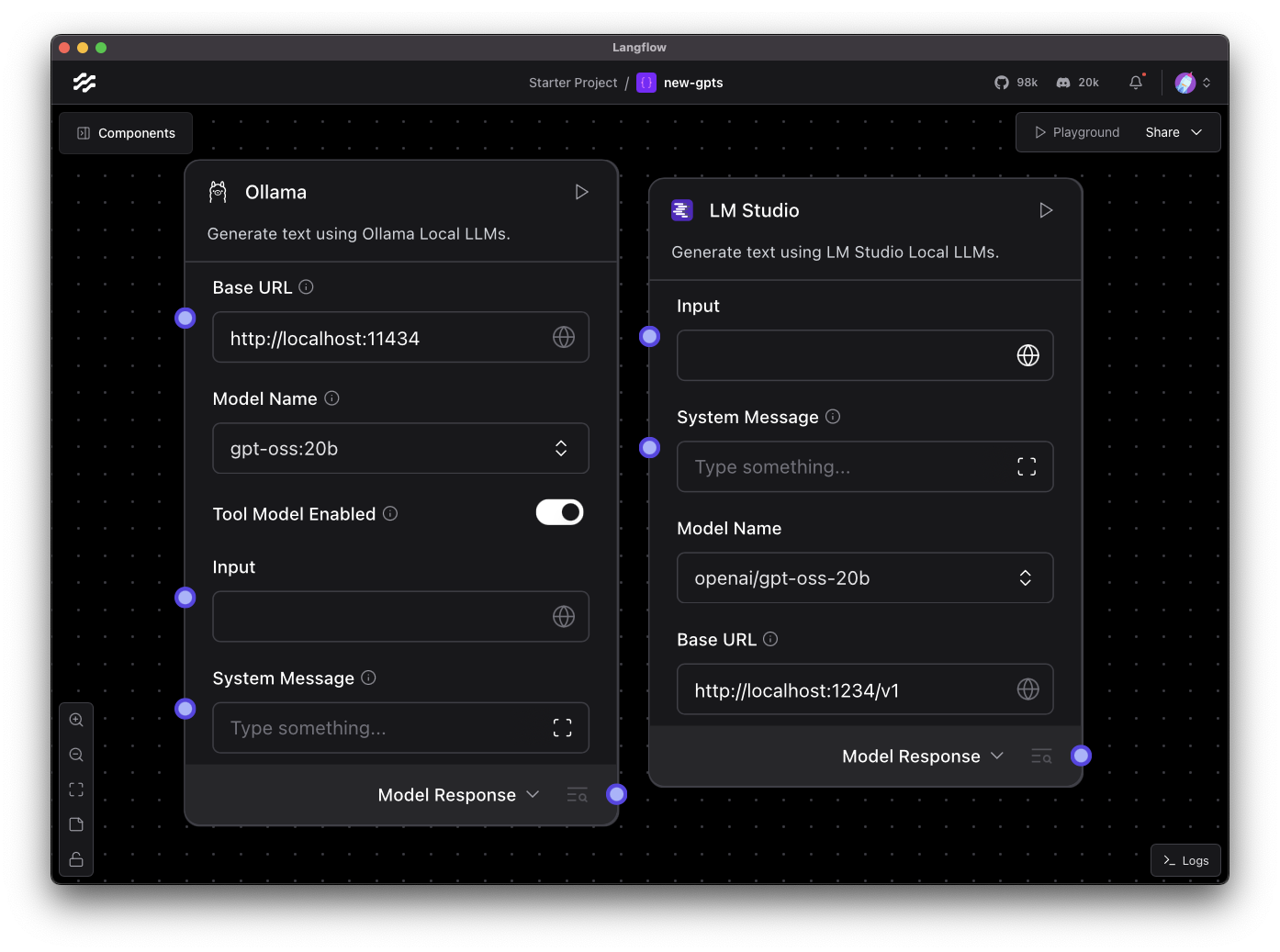The width and height of the screenshot is (1280, 952).
Task: Go to Starter Project breadcrumb
Action: 573,83
